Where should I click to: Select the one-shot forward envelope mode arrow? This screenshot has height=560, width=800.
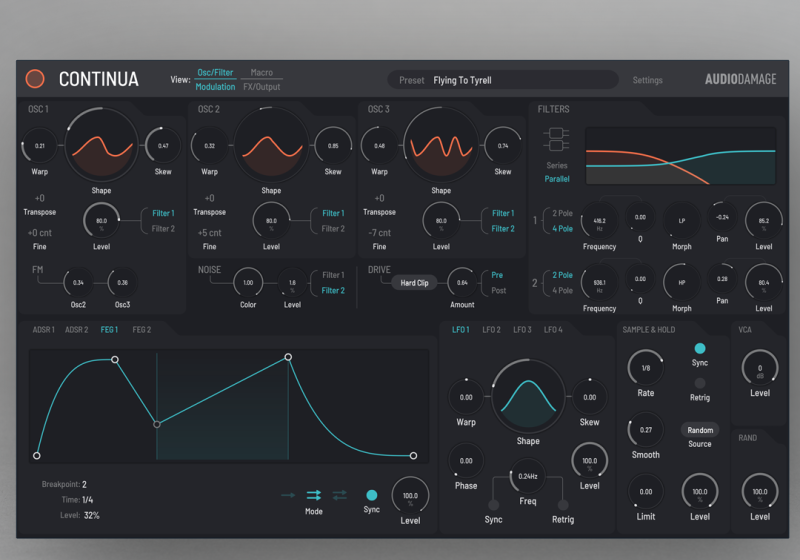pos(288,495)
